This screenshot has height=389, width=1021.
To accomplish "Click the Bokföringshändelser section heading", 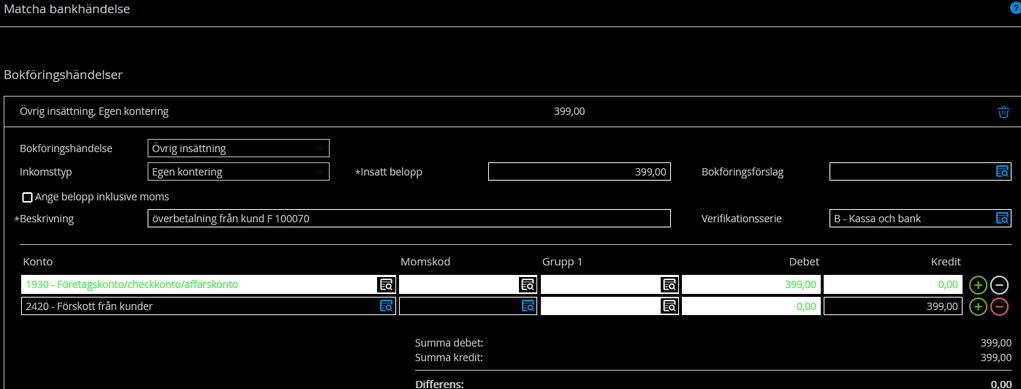I will [x=64, y=76].
